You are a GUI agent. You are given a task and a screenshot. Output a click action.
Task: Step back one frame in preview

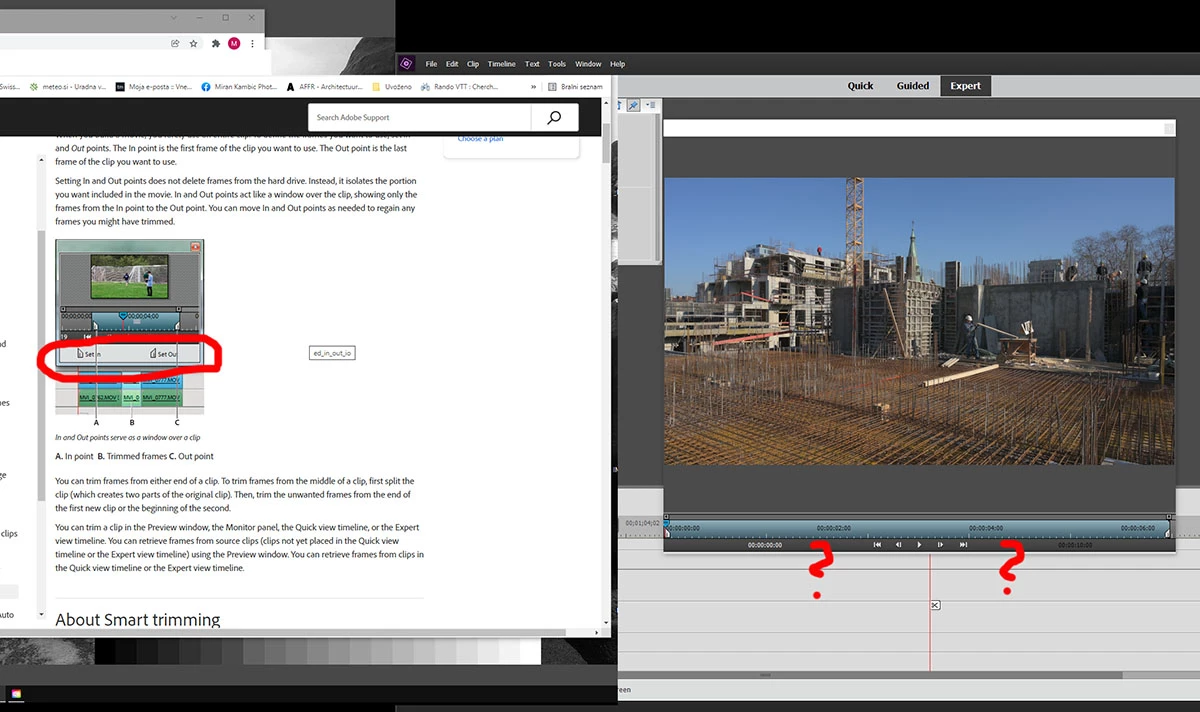898,545
